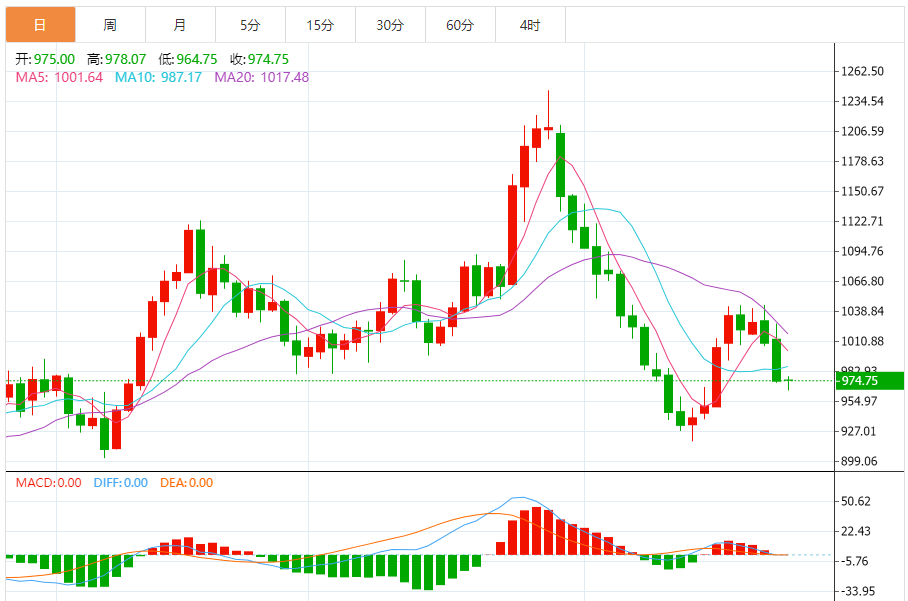This screenshot has width=908, height=601.
Task: Click the 开:975.00 open value
Action: [45, 59]
